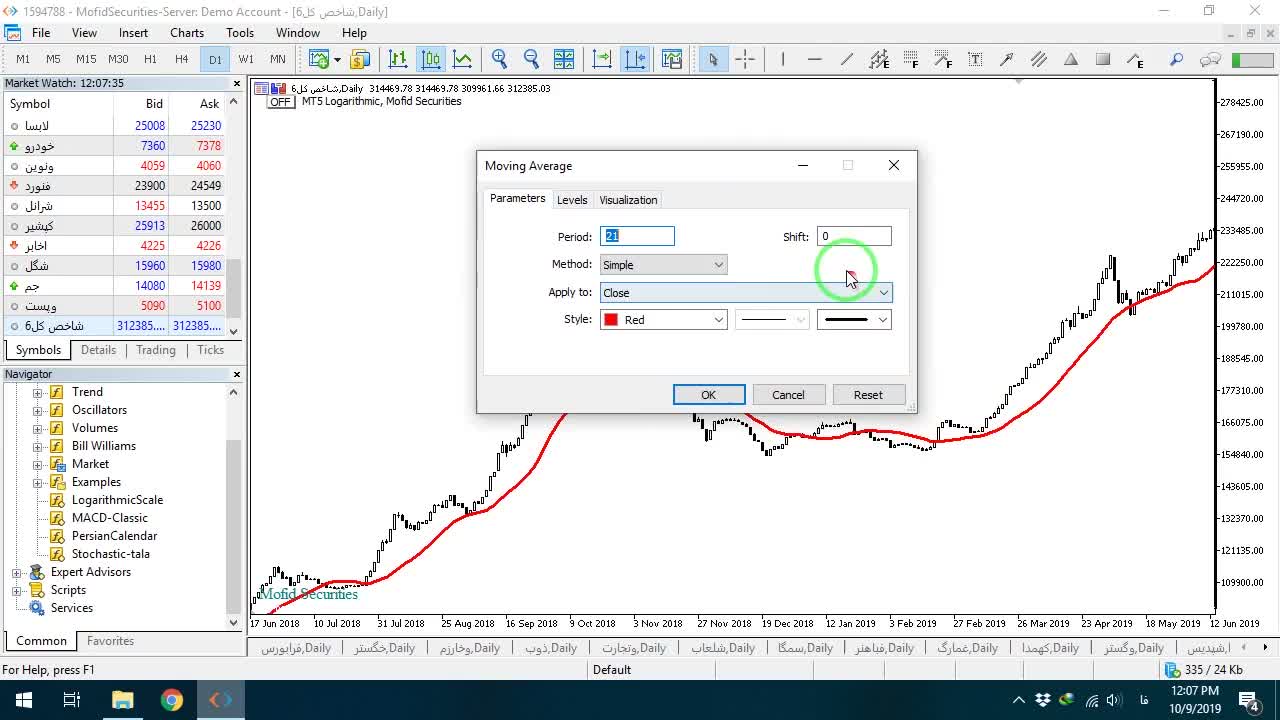Open the Google Chrome taskbar icon
The width and height of the screenshot is (1280, 720).
(172, 700)
